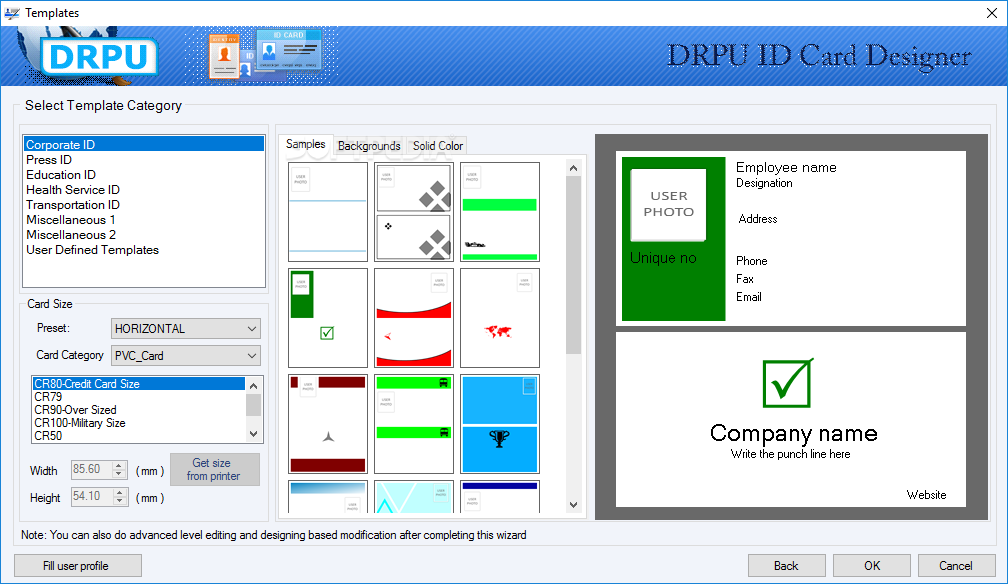Close the Templates window
The width and height of the screenshot is (1008, 584).
tap(992, 13)
